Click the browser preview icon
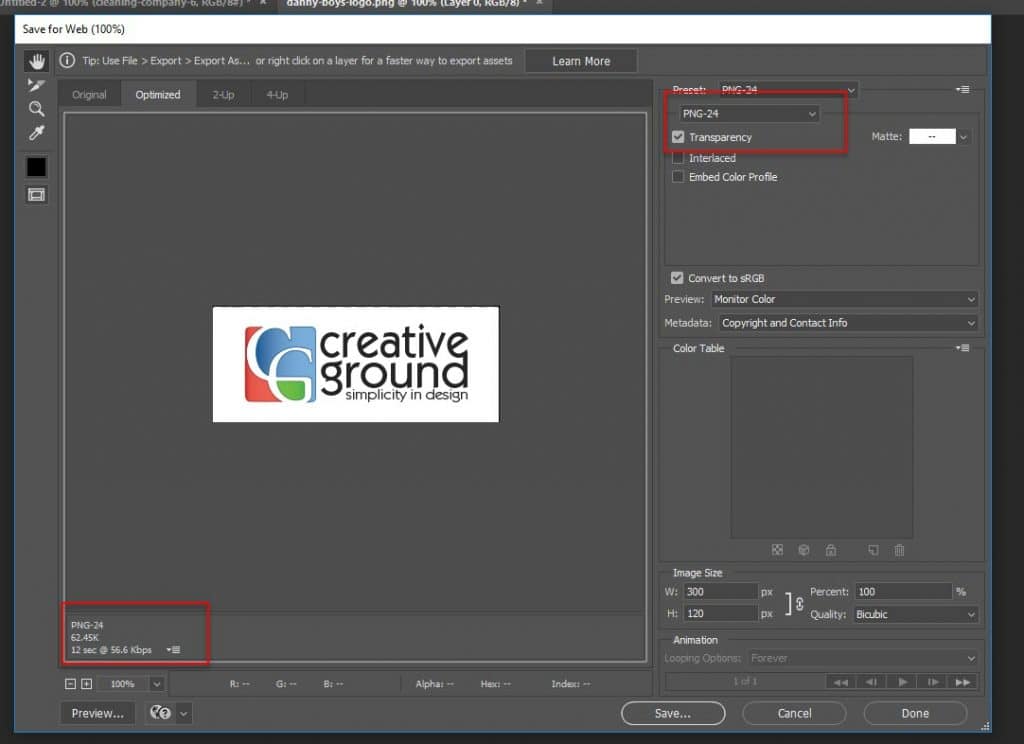The image size is (1024, 744). click(x=160, y=713)
